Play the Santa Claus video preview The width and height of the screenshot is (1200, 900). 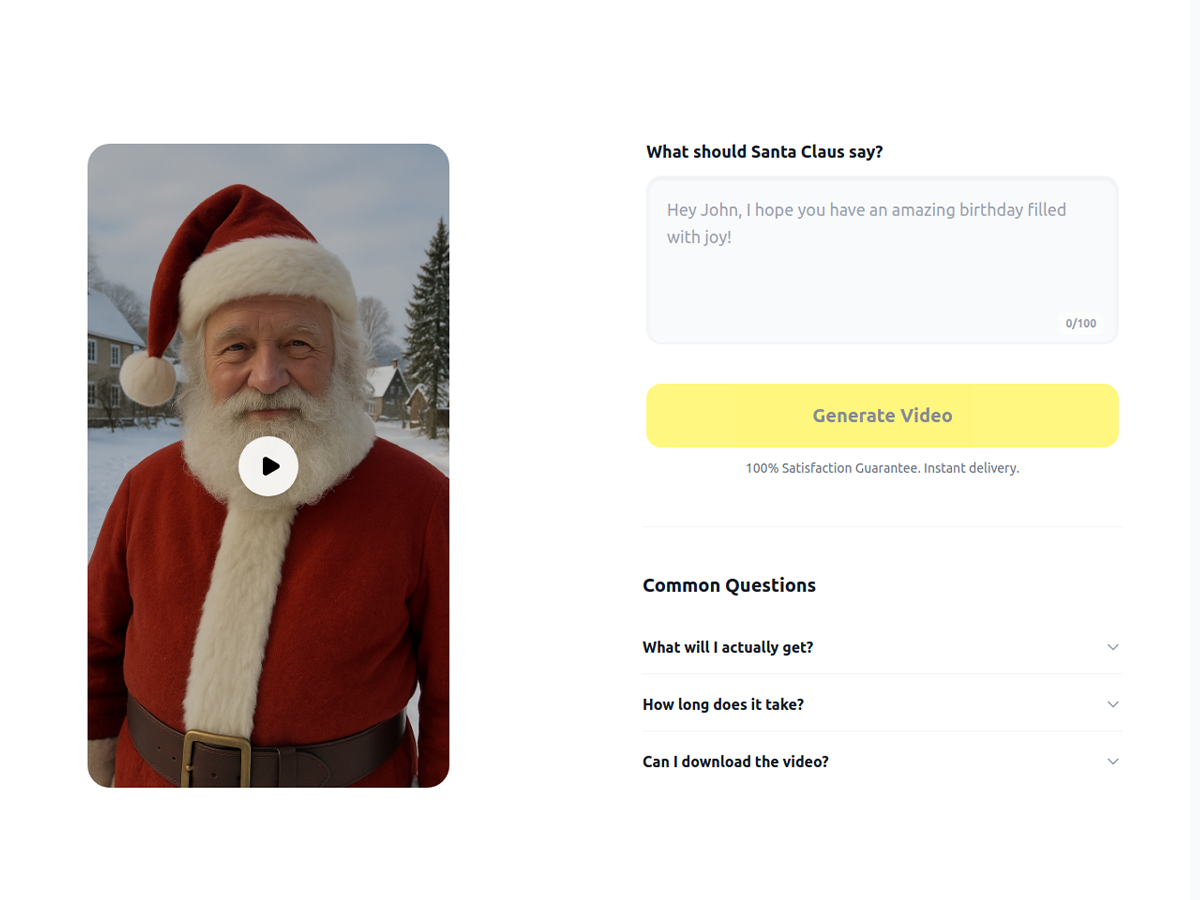(268, 466)
